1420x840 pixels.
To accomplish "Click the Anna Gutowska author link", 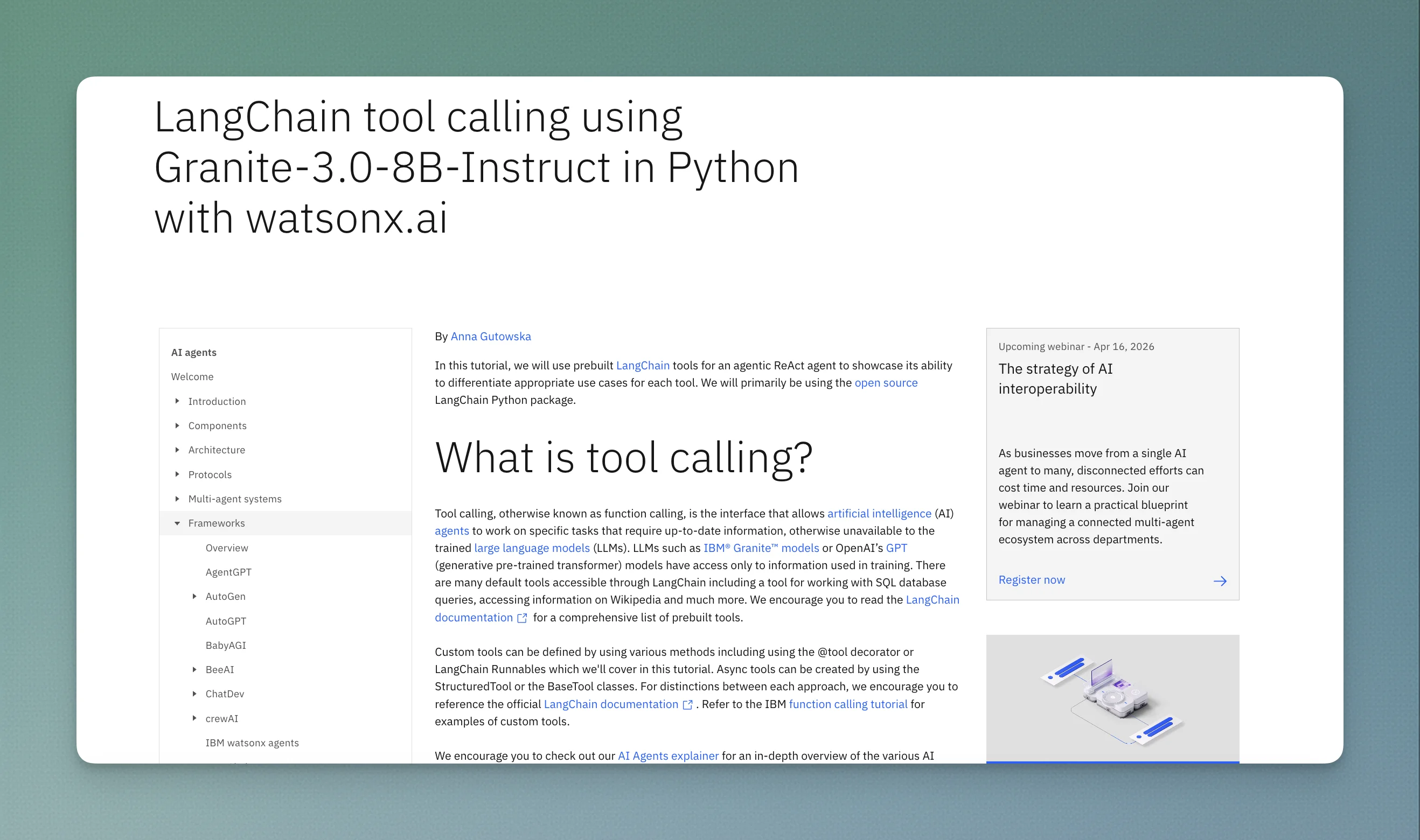I will click(490, 335).
